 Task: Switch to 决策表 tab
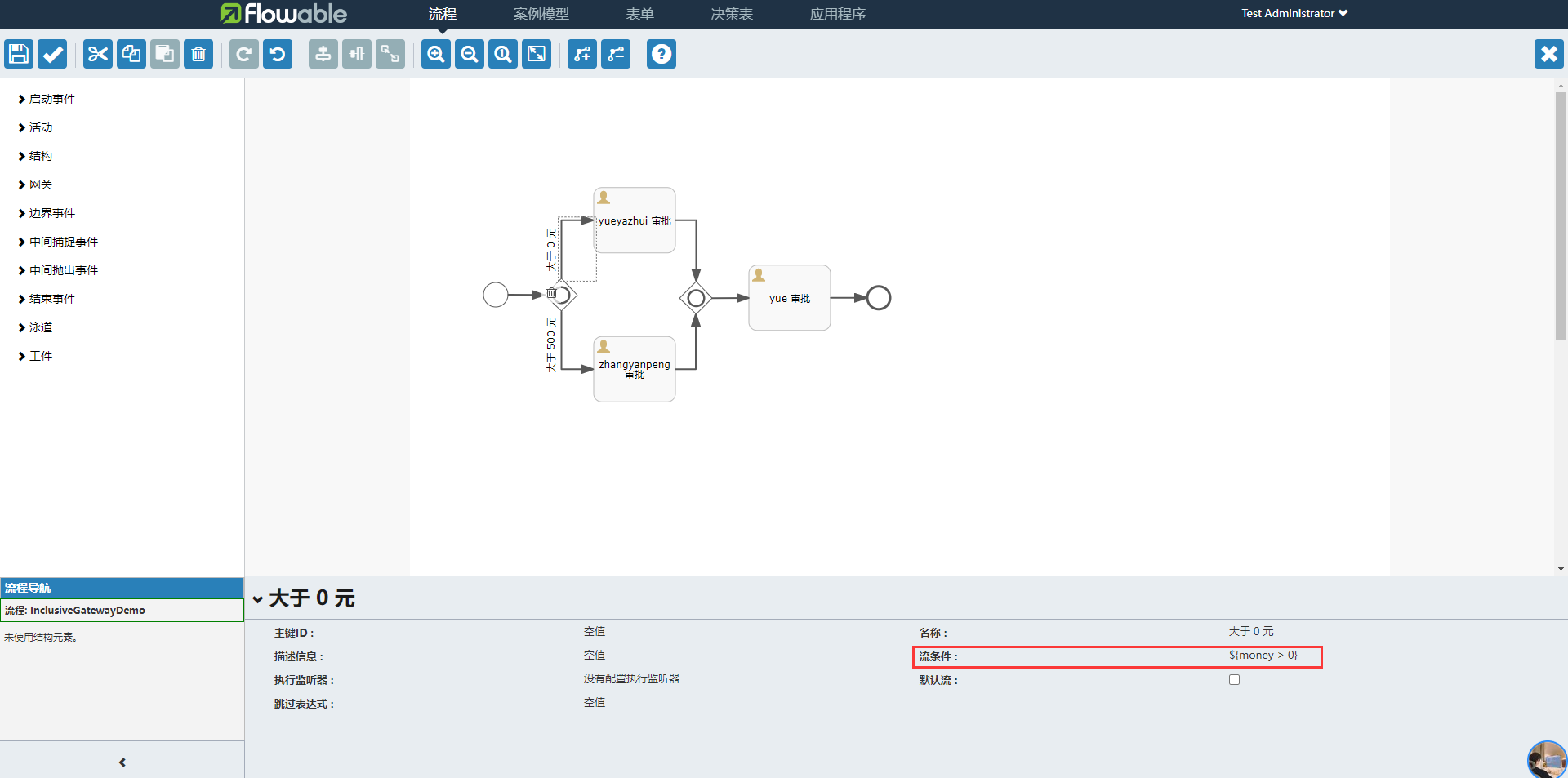732,14
